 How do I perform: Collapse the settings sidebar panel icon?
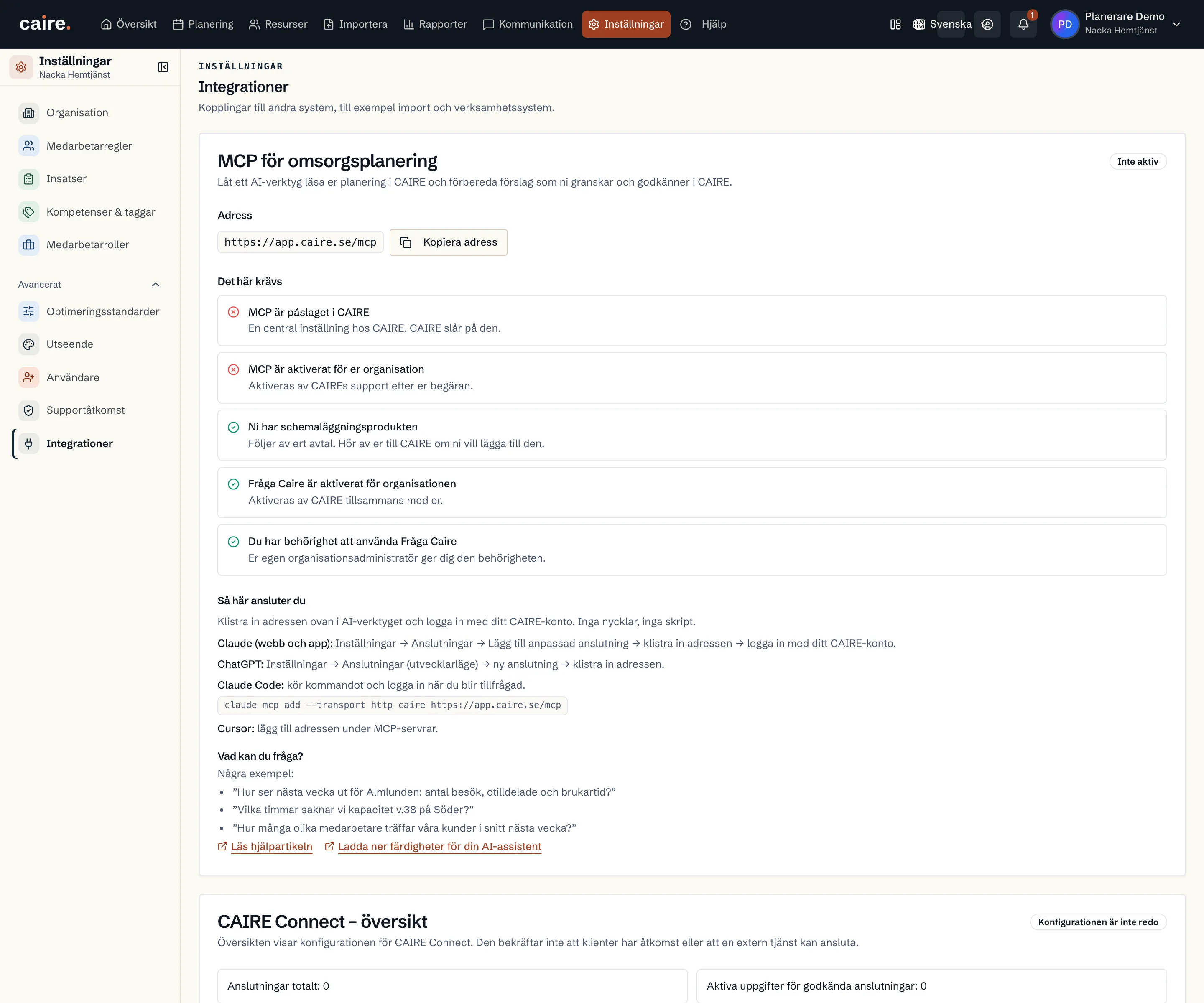(163, 67)
